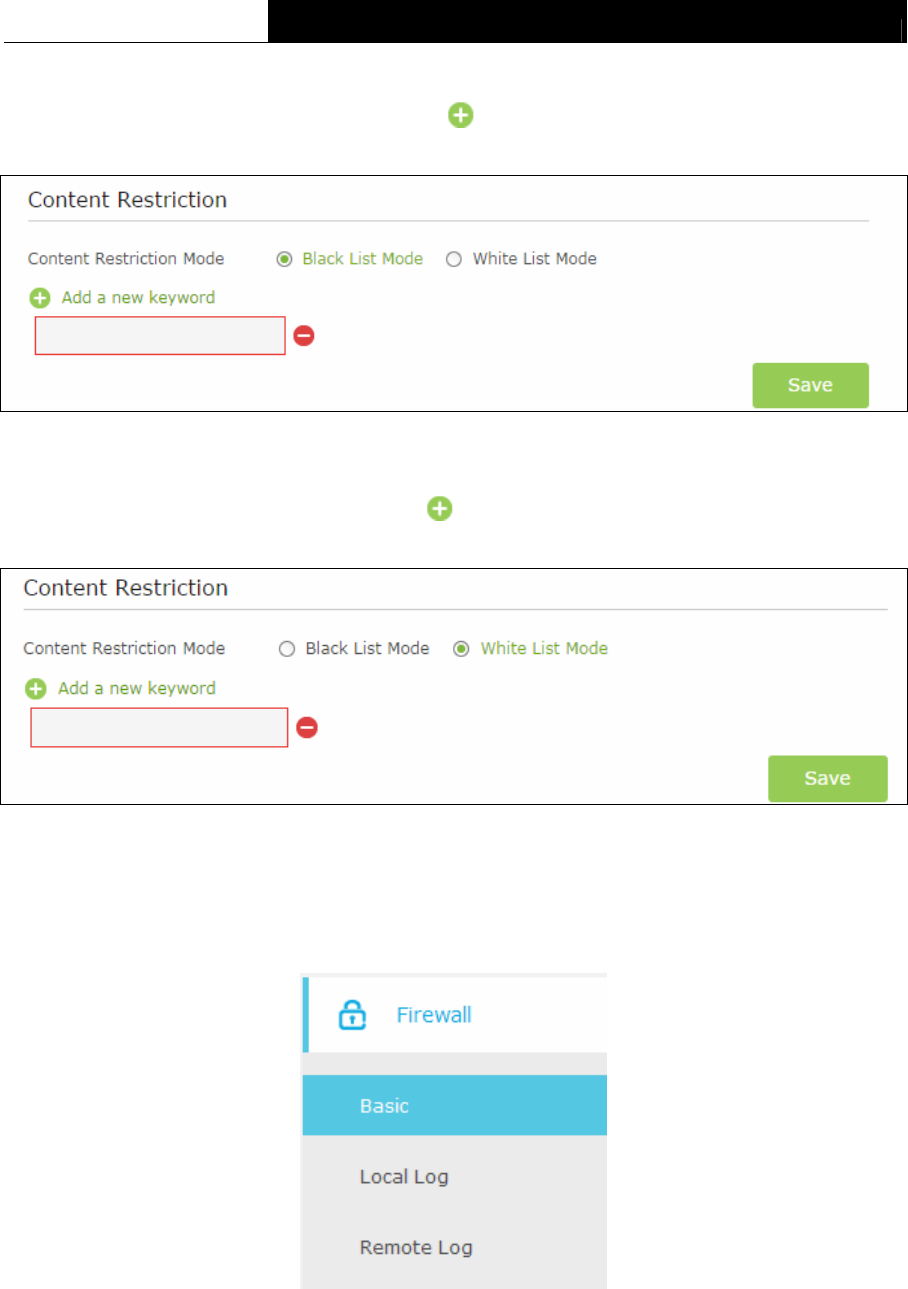Select the checked Black List Mode radio button
This screenshot has height=1289, width=908.
284,259
